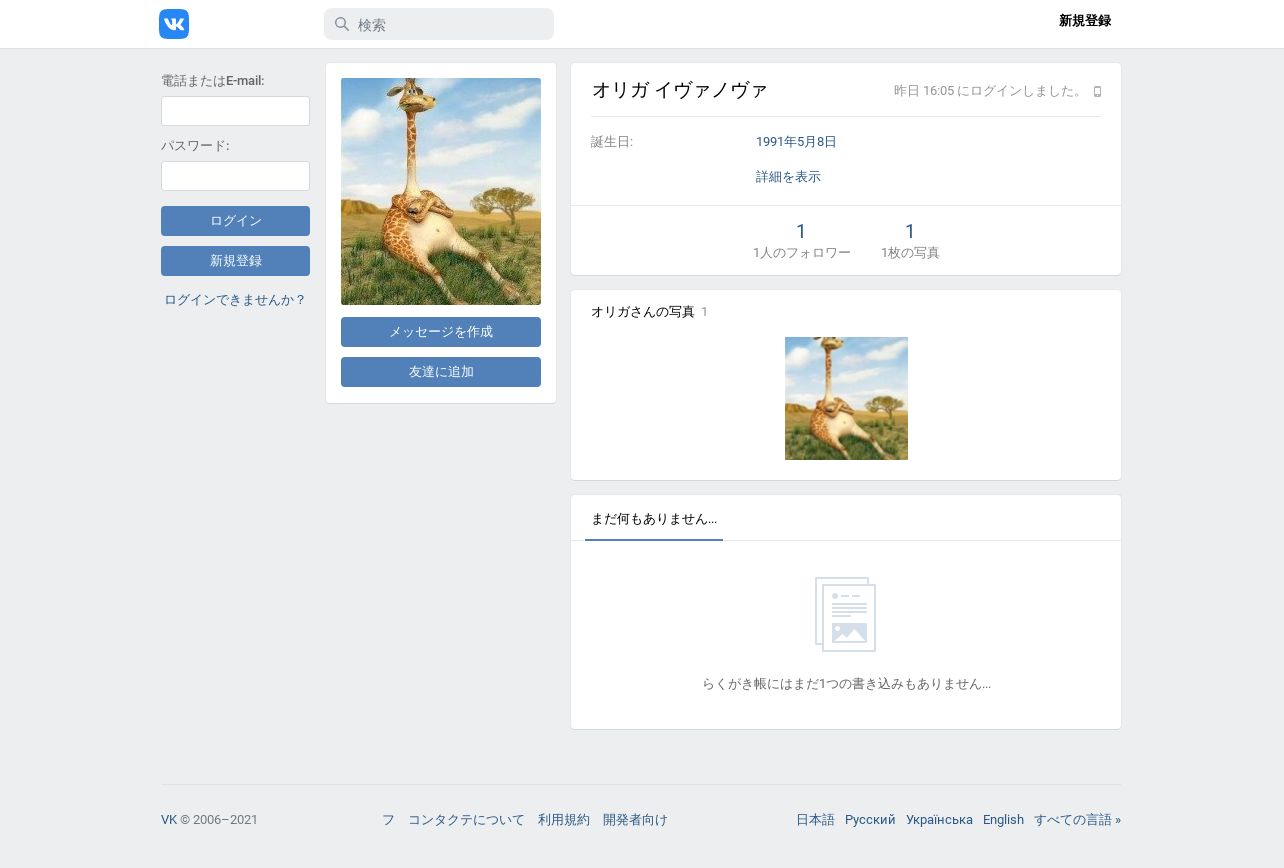Click the 新規登録 button under login

235,261
